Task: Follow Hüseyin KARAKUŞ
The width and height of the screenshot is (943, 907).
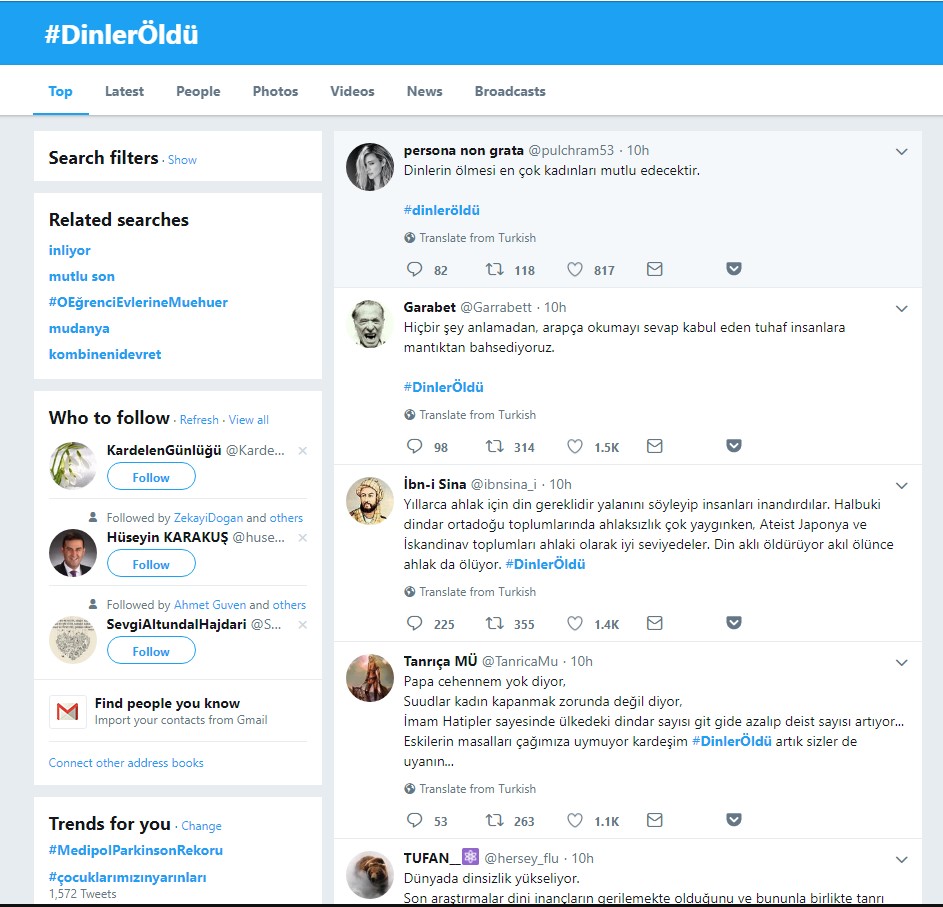Action: (x=151, y=564)
